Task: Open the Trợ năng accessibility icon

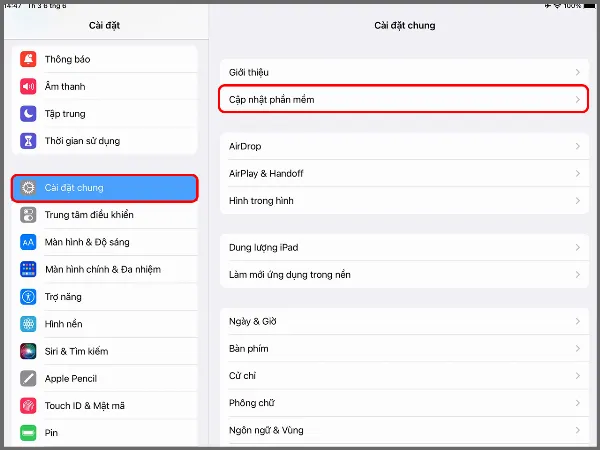Action: coord(28,297)
